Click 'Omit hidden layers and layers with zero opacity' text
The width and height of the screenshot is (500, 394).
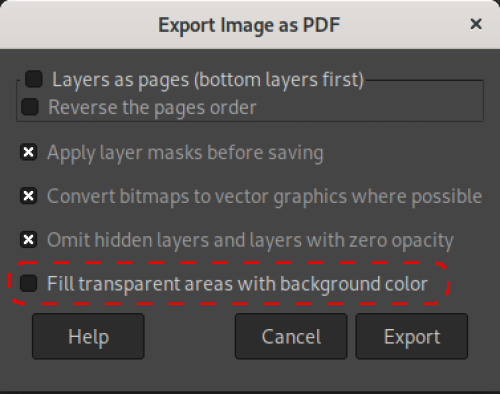[250, 240]
